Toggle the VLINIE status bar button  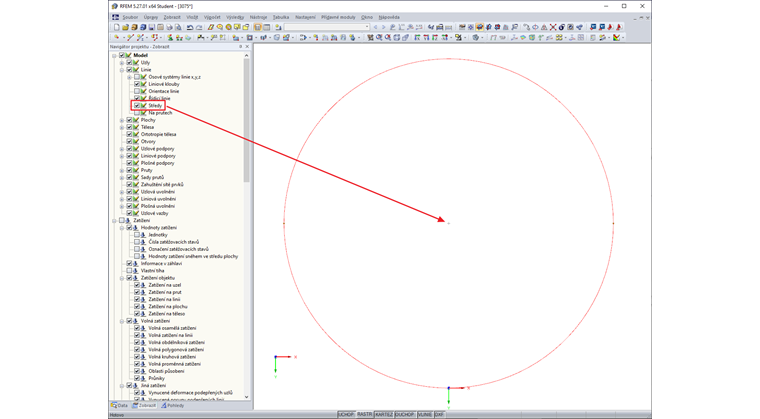(425, 415)
